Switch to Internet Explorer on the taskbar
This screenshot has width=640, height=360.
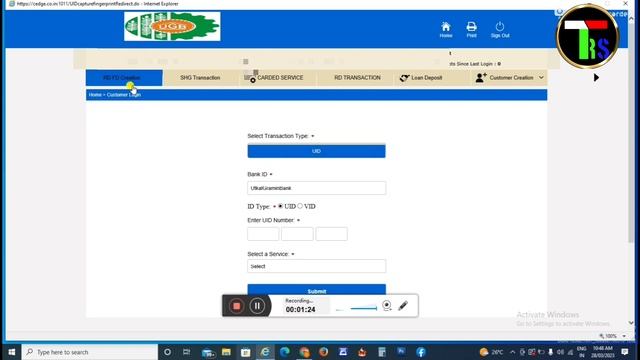265,352
